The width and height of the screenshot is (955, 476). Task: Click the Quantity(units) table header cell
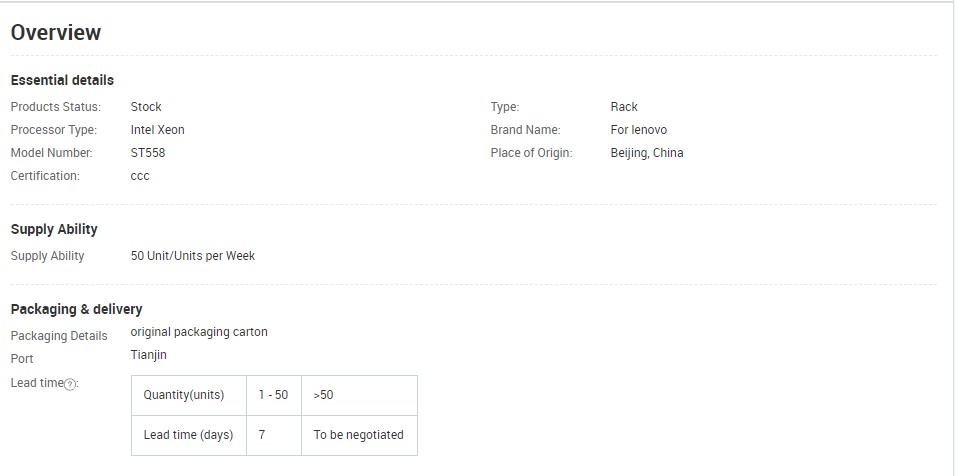[x=189, y=395]
